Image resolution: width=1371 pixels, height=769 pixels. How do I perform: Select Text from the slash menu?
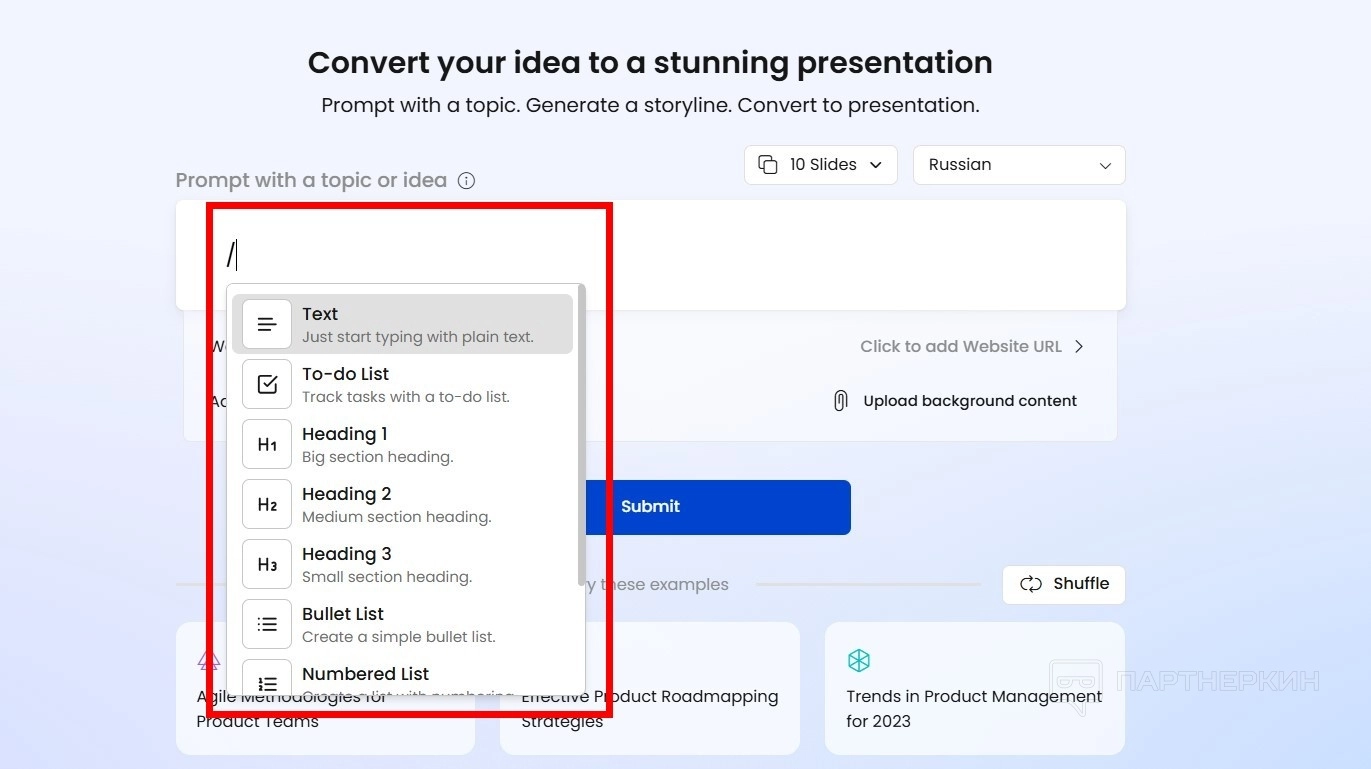click(403, 324)
